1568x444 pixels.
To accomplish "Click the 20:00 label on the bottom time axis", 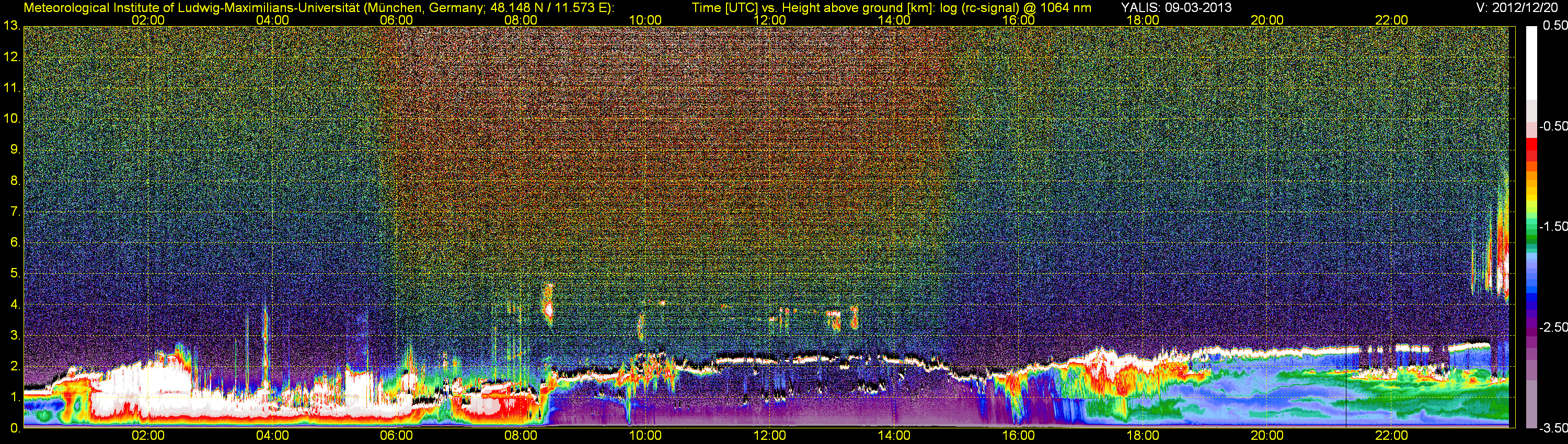I will pyautogui.click(x=1267, y=436).
